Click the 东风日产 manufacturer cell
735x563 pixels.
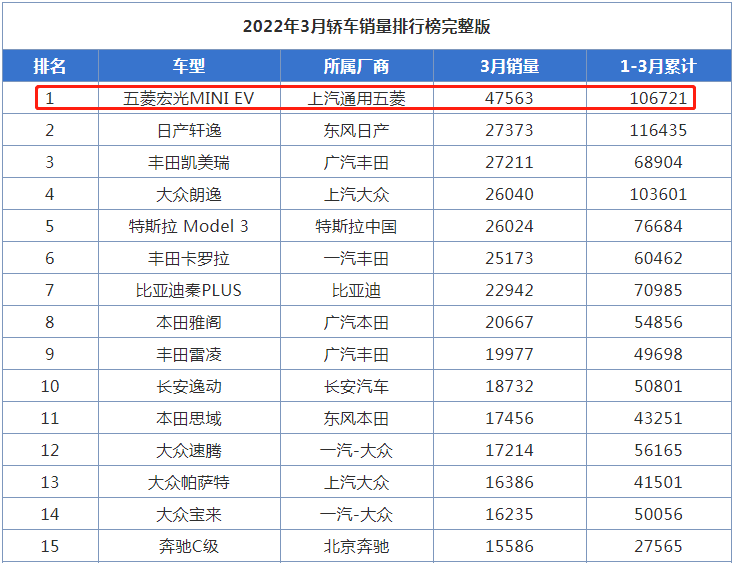(x=356, y=130)
